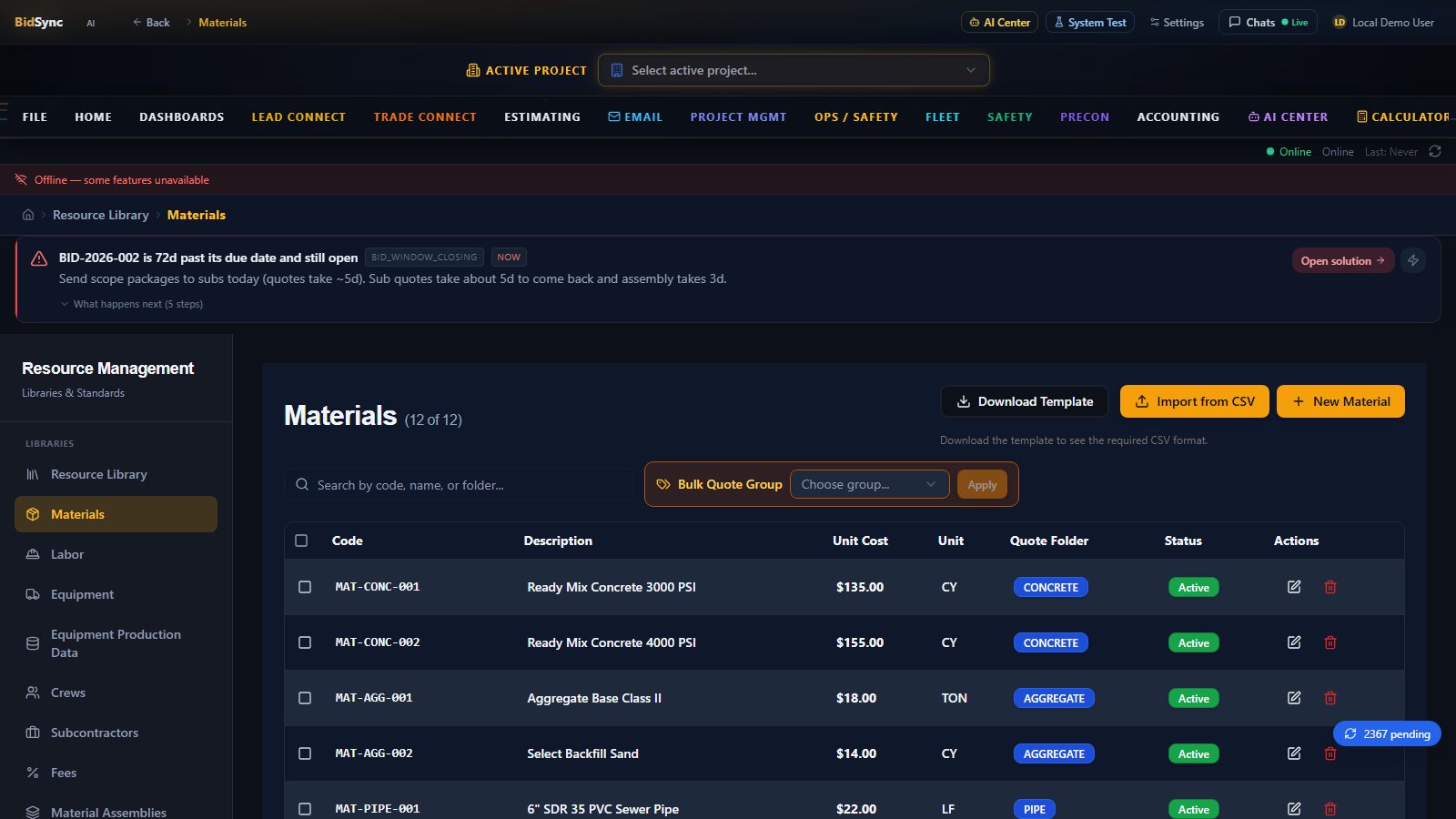The width and height of the screenshot is (1456, 819).
Task: Click Import from CSV button
Action: coord(1194,401)
